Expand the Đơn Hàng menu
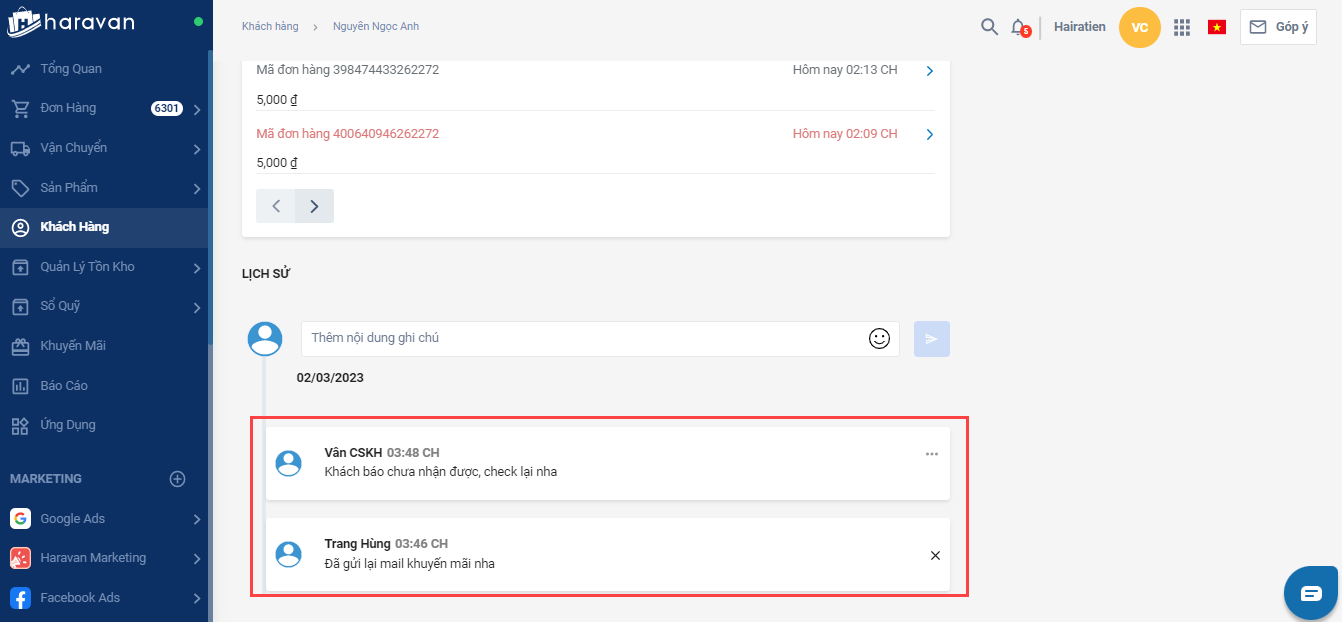The width and height of the screenshot is (1342, 622). (x=197, y=109)
